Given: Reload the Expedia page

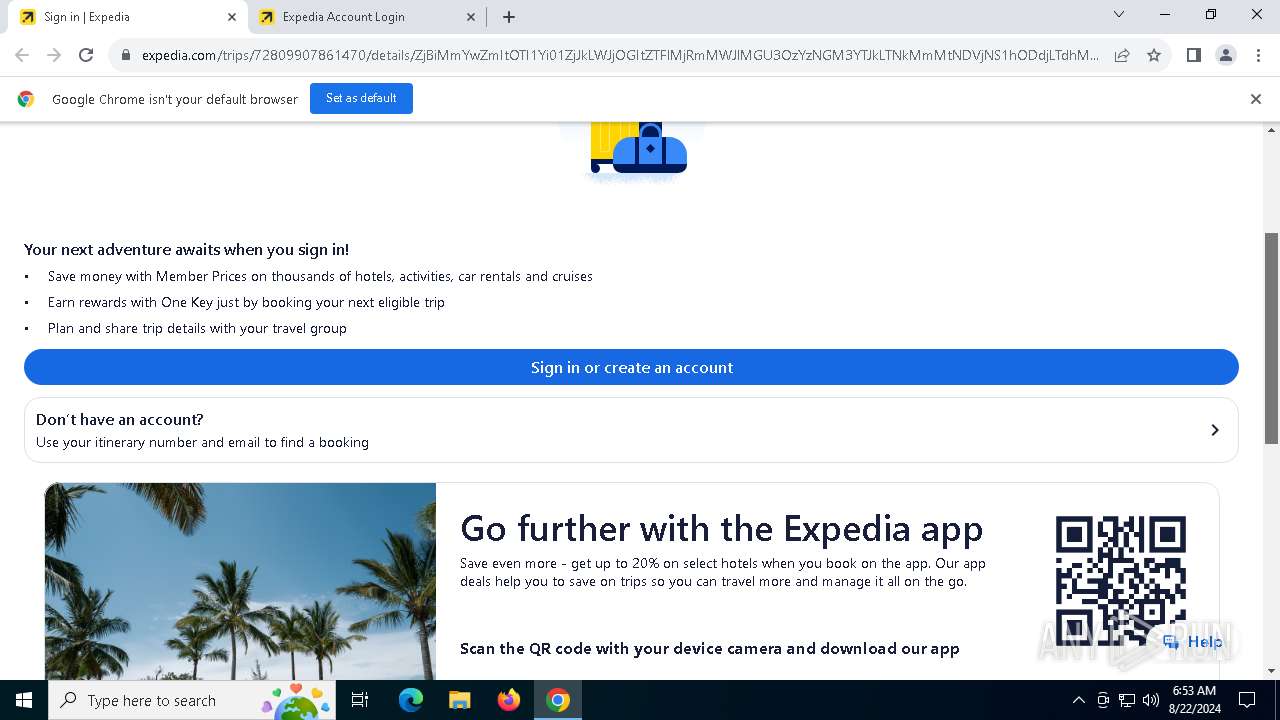Looking at the screenshot, I should pyautogui.click(x=86, y=55).
